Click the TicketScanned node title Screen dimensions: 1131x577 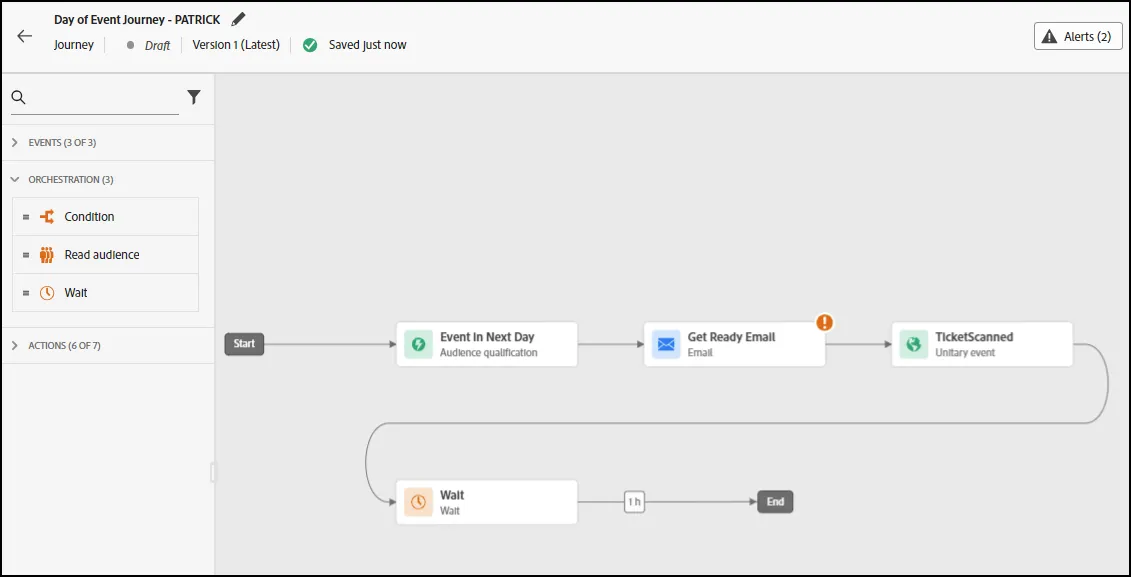974,337
